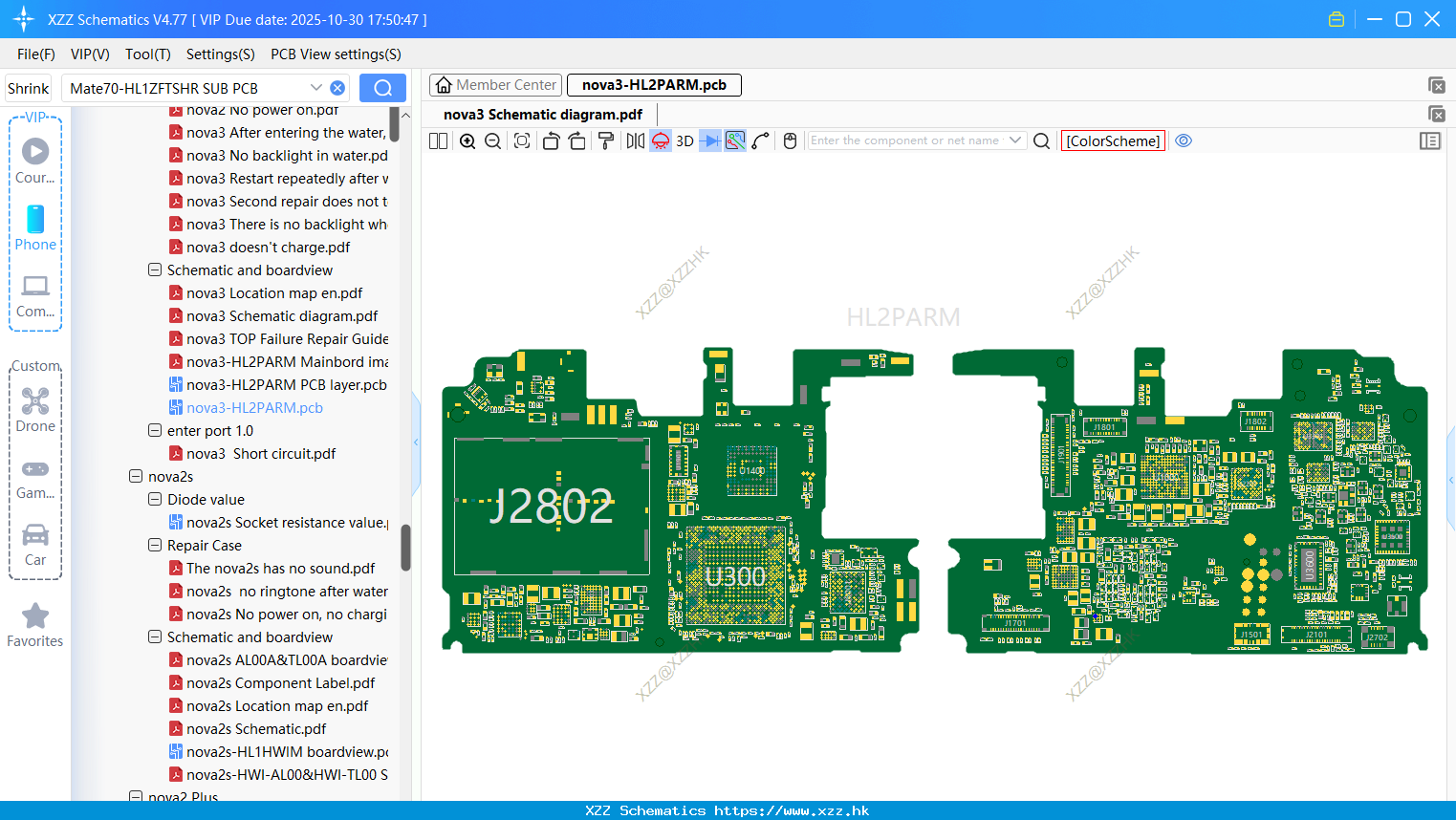This screenshot has width=1456, height=820.
Task: Click the fit-to-screen icon
Action: 522,141
